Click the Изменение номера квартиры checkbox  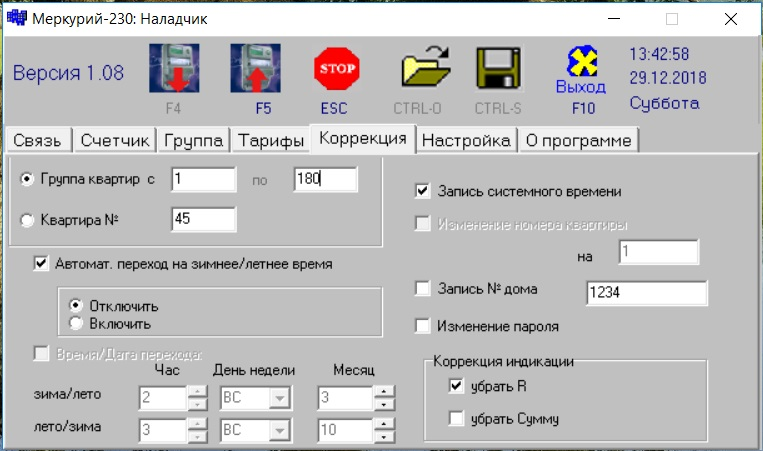click(422, 223)
